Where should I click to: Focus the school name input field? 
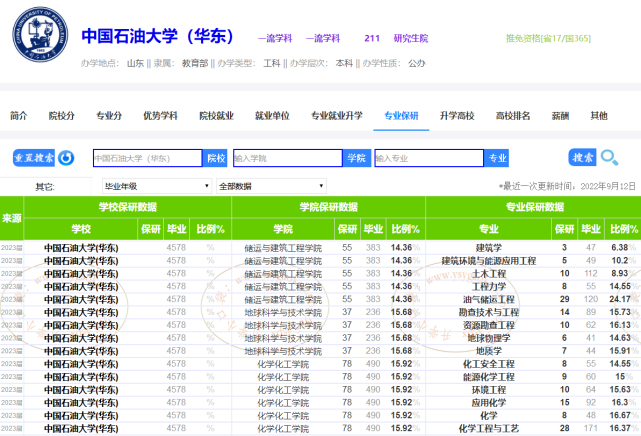(148, 158)
